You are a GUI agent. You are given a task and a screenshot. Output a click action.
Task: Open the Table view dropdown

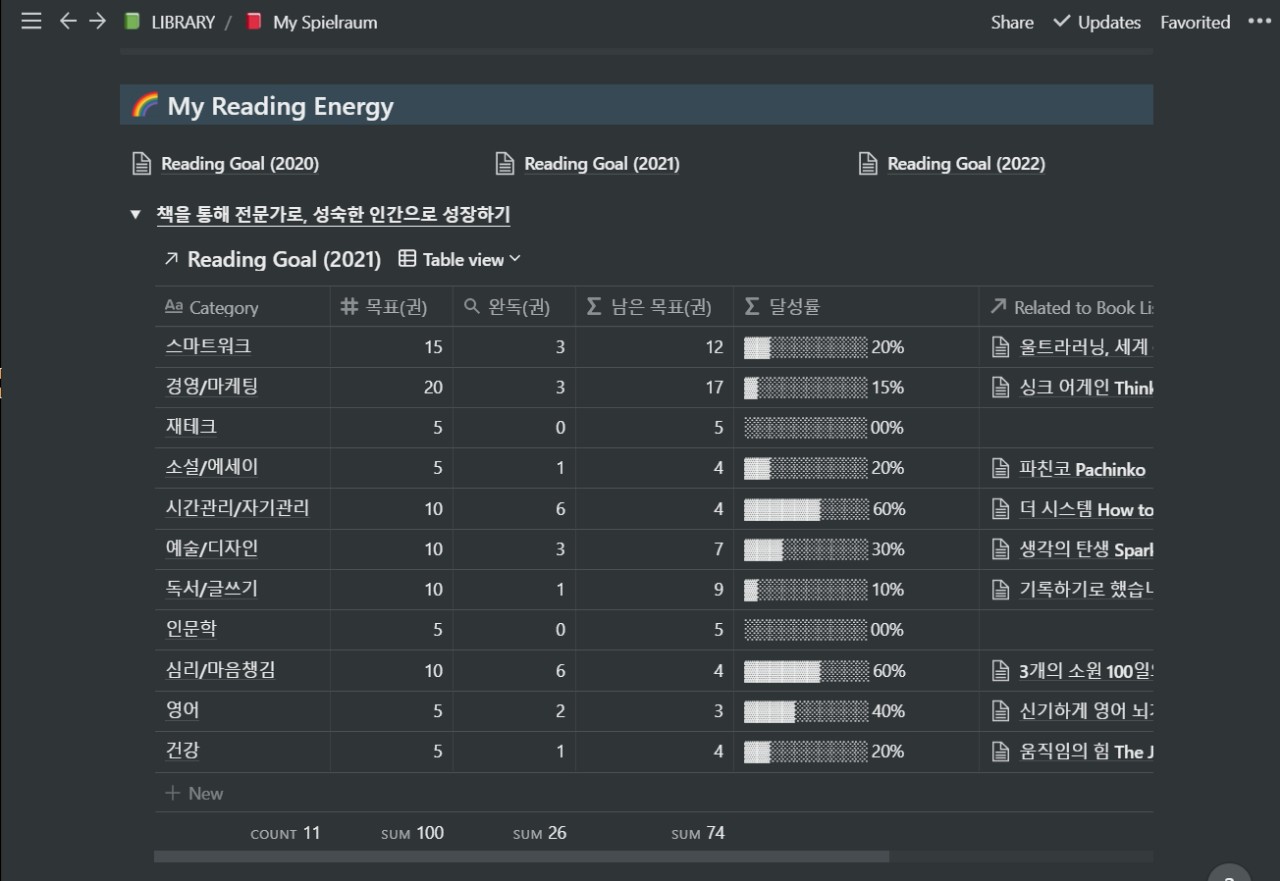click(x=460, y=259)
